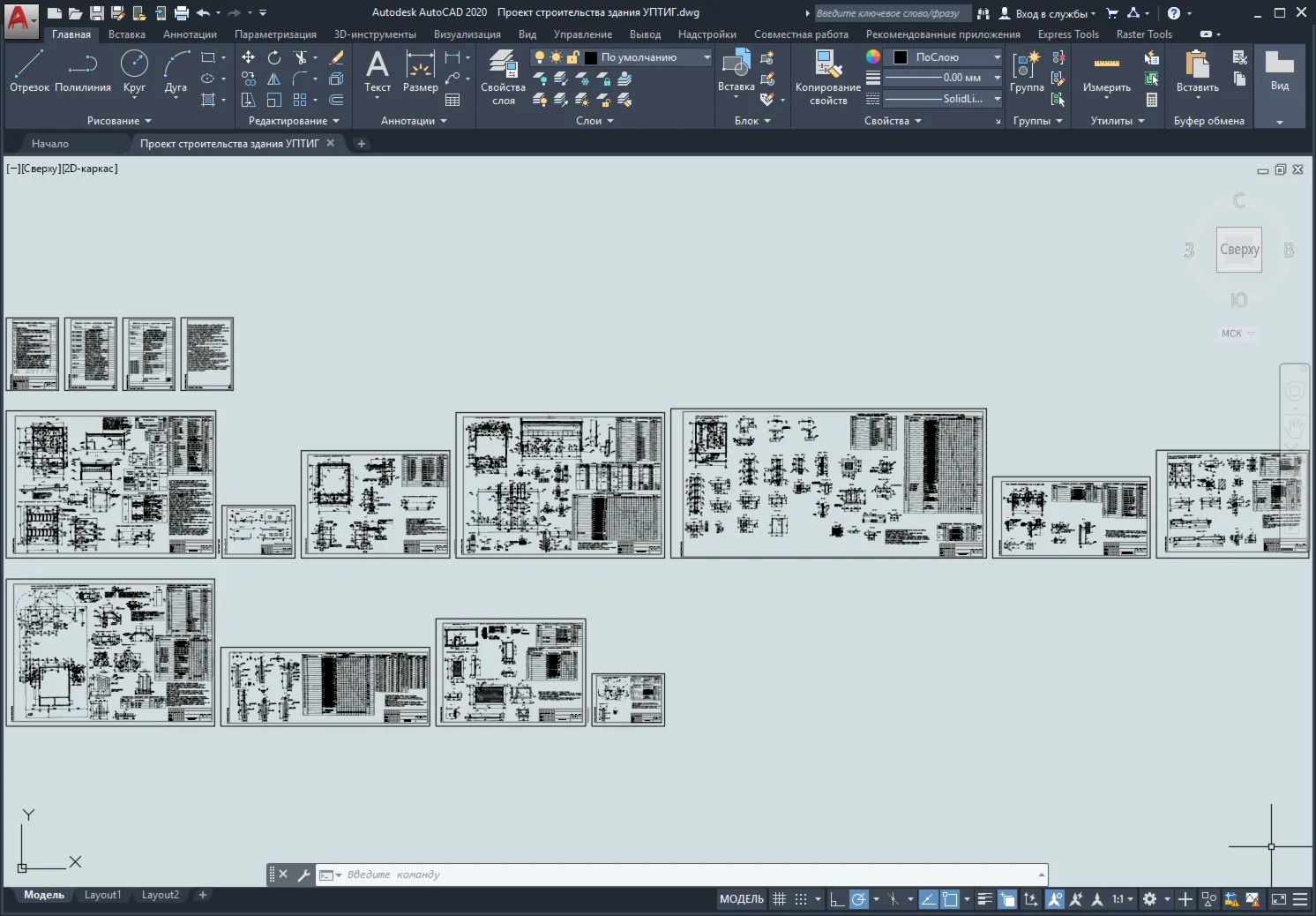Click the Copy objects icon

249,79
